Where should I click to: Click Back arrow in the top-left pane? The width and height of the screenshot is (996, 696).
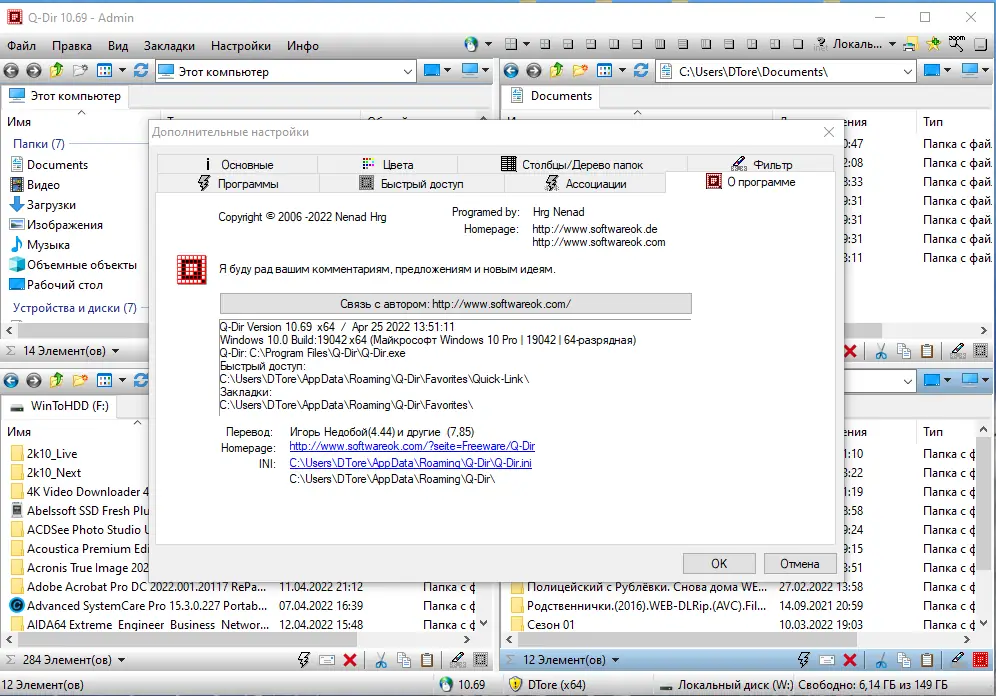click(x=11, y=70)
